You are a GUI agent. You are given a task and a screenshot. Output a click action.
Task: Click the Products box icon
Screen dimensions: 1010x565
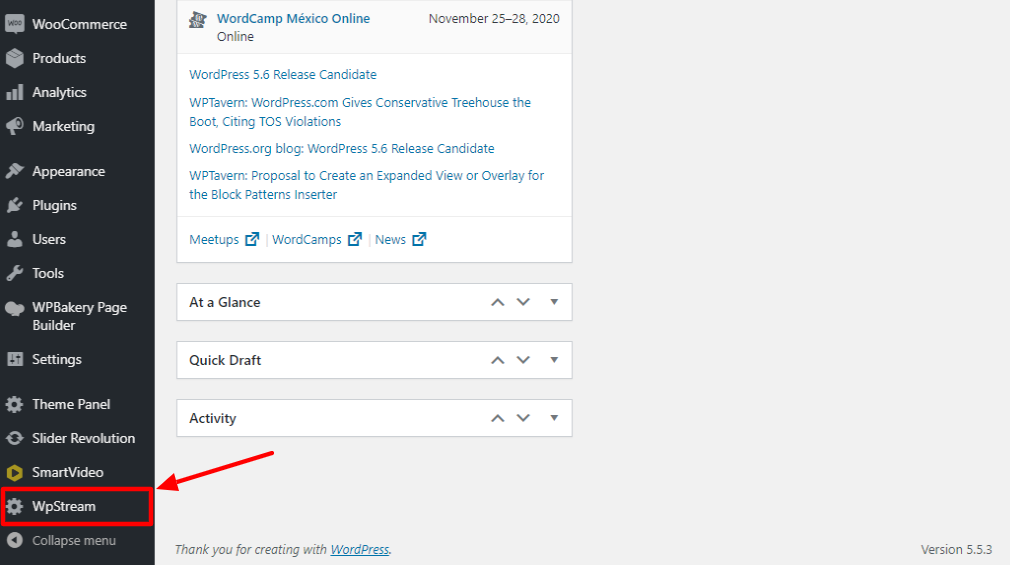14,58
